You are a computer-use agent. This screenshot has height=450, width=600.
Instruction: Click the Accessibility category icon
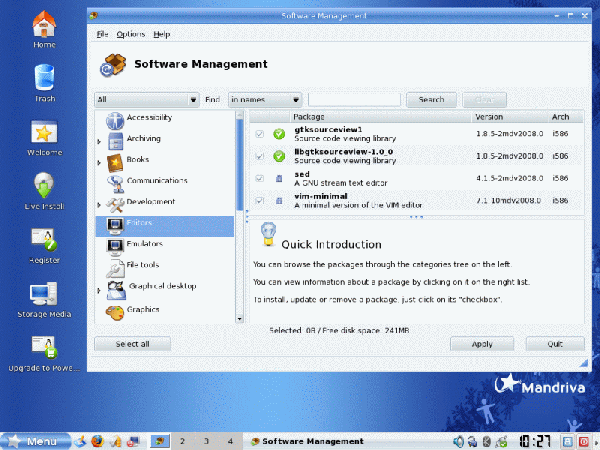coord(114,118)
